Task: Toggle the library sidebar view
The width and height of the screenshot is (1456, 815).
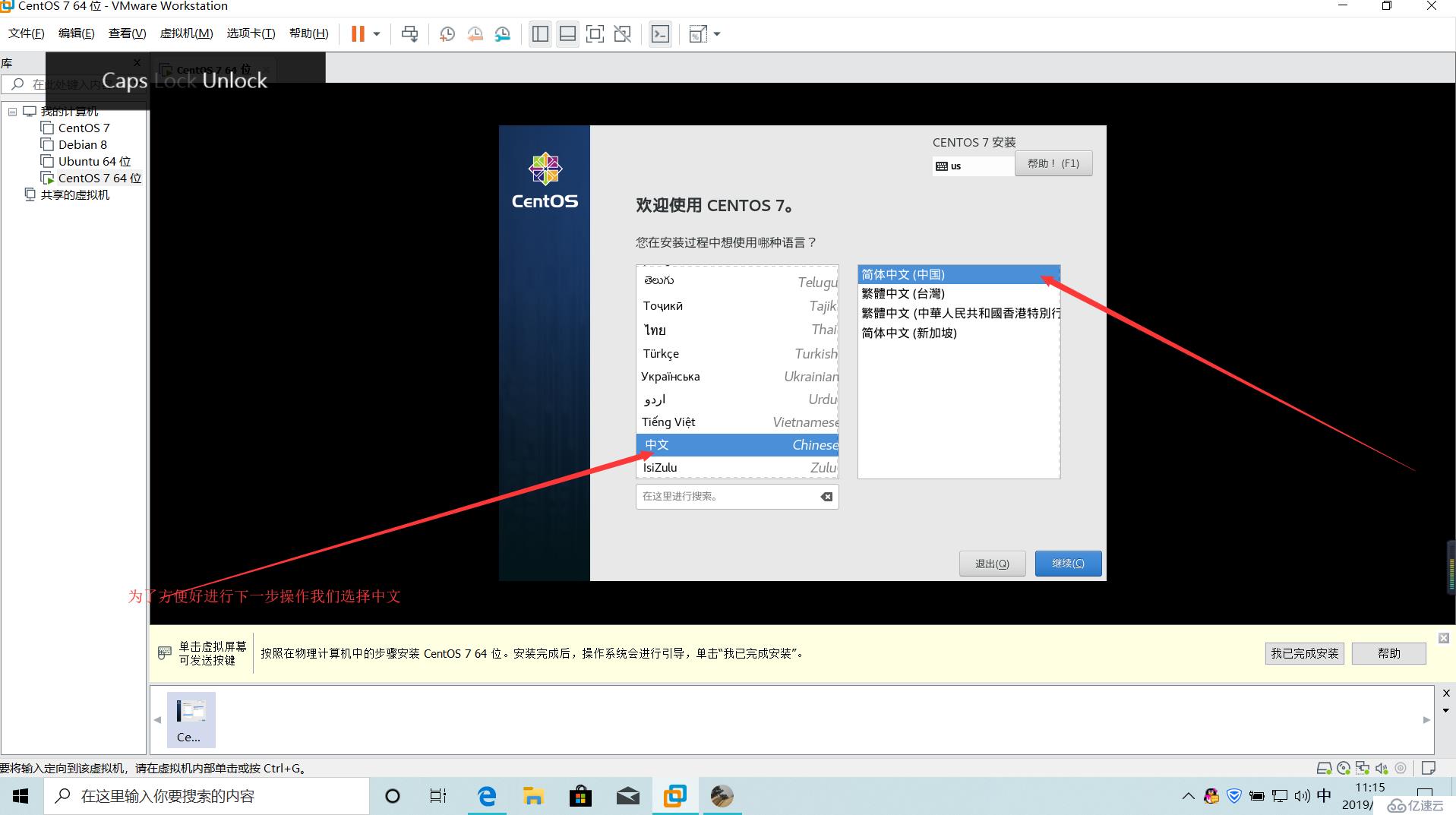Action: [540, 34]
